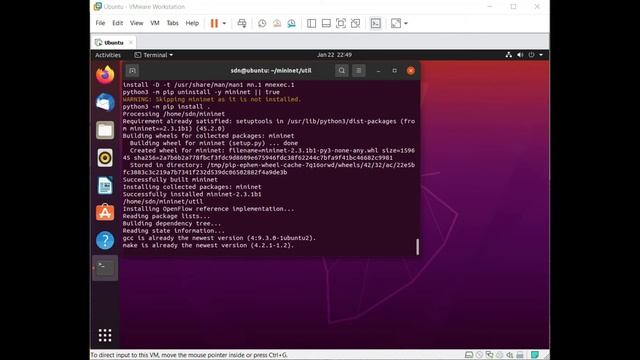Click the WARNING Skipping mininet line
The width and height of the screenshot is (640, 360).
pyautogui.click(x=211, y=99)
